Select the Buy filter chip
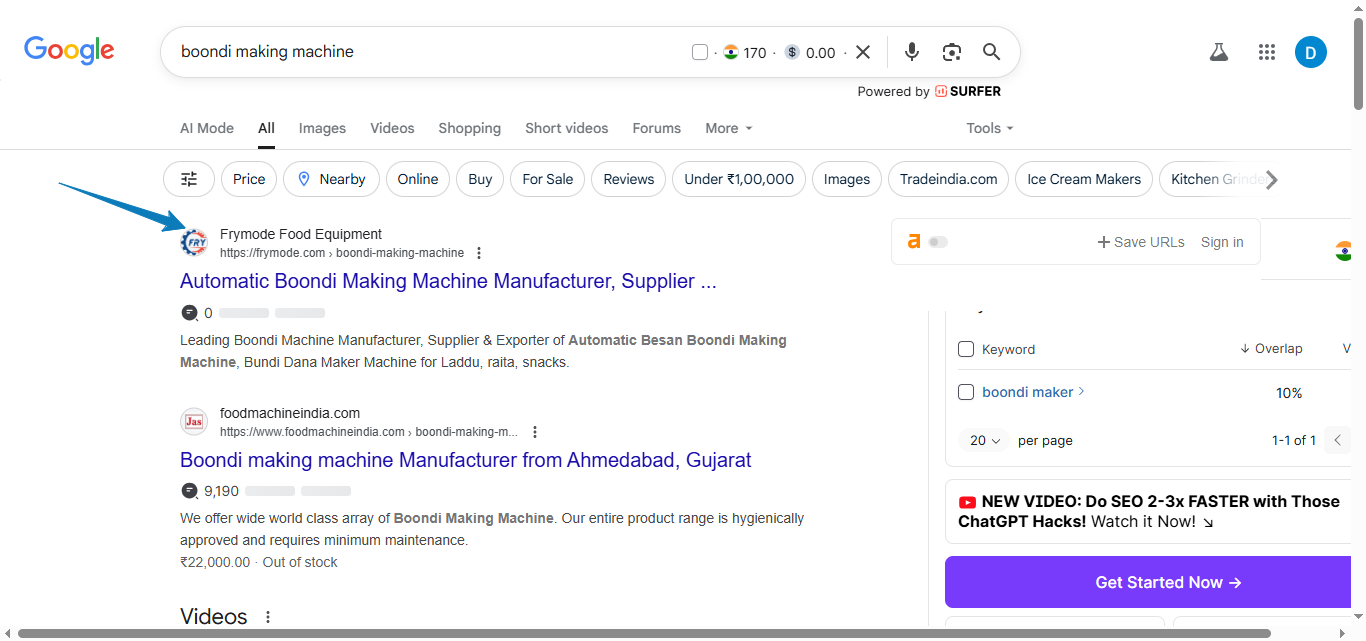Screen dimensions: 1366x641 coord(480,179)
